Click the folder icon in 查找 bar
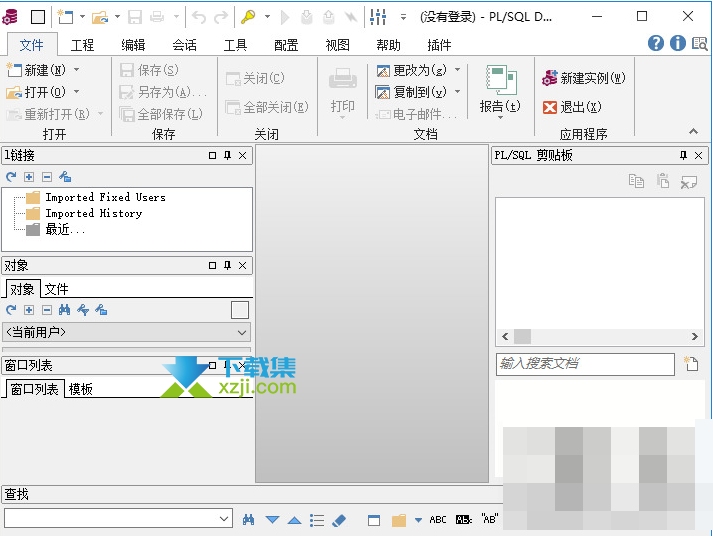Screen dimensions: 713x536 (x=399, y=520)
